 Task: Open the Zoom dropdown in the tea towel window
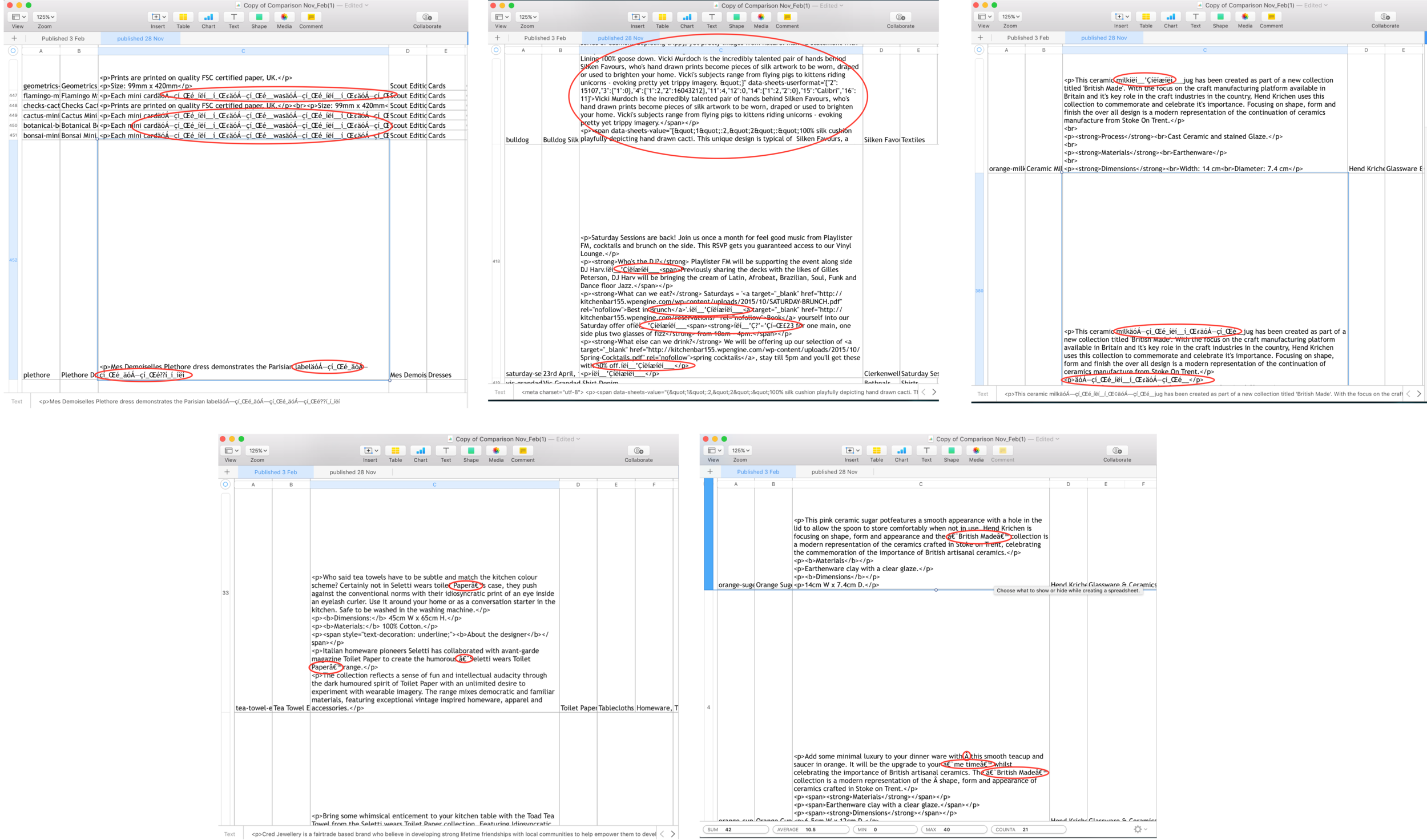(257, 451)
